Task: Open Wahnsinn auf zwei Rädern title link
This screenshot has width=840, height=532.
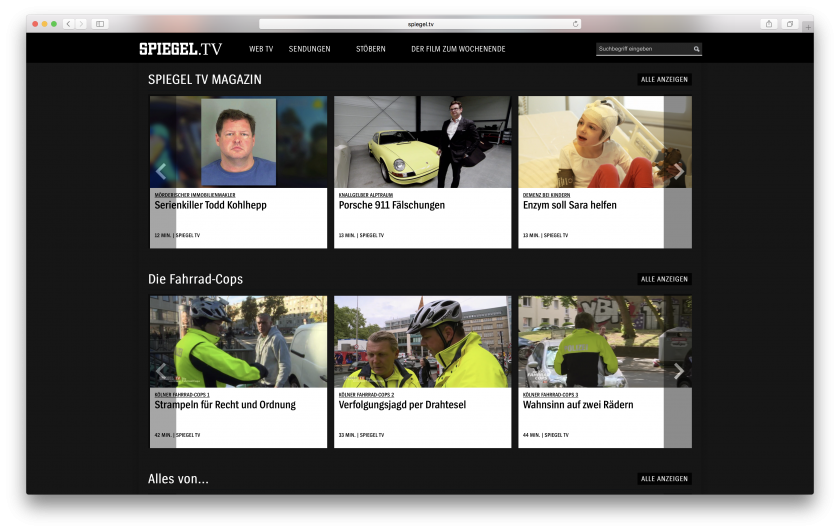Action: (x=578, y=405)
